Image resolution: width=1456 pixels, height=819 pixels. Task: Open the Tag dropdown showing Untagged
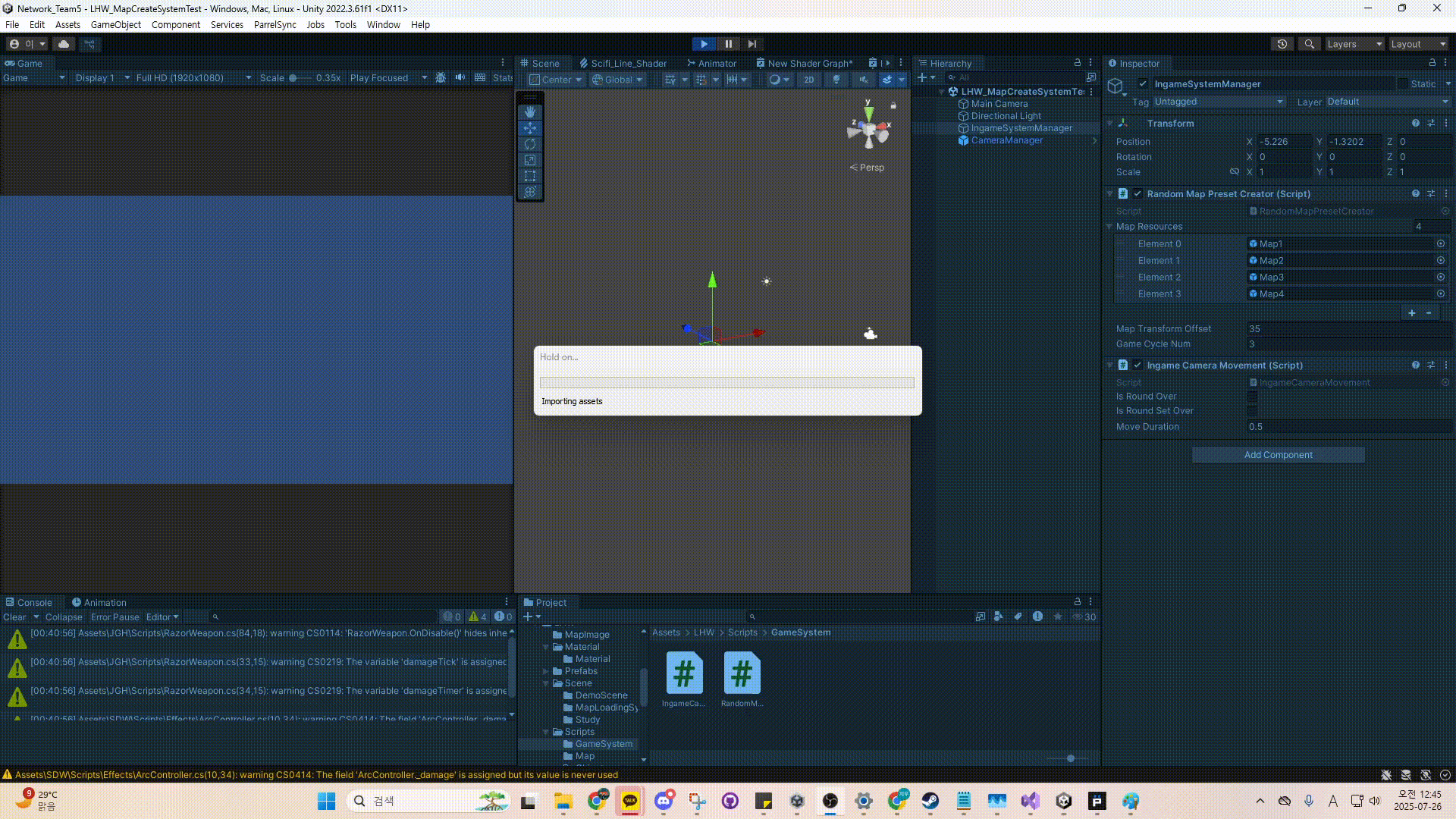point(1219,102)
